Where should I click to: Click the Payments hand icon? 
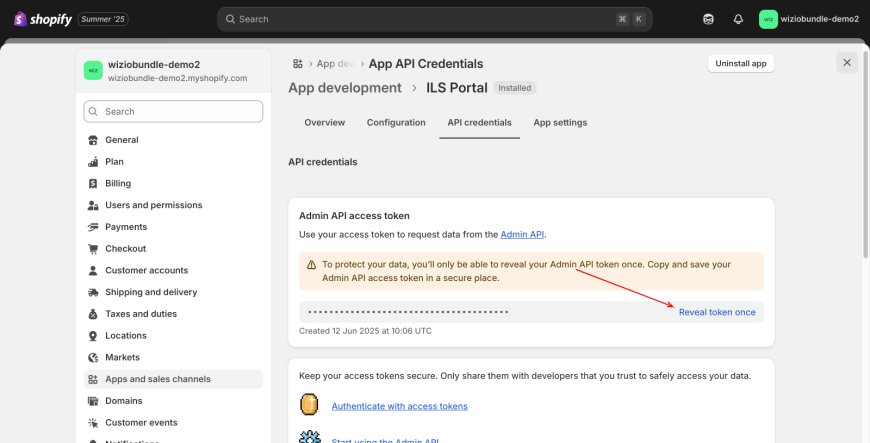[93, 226]
